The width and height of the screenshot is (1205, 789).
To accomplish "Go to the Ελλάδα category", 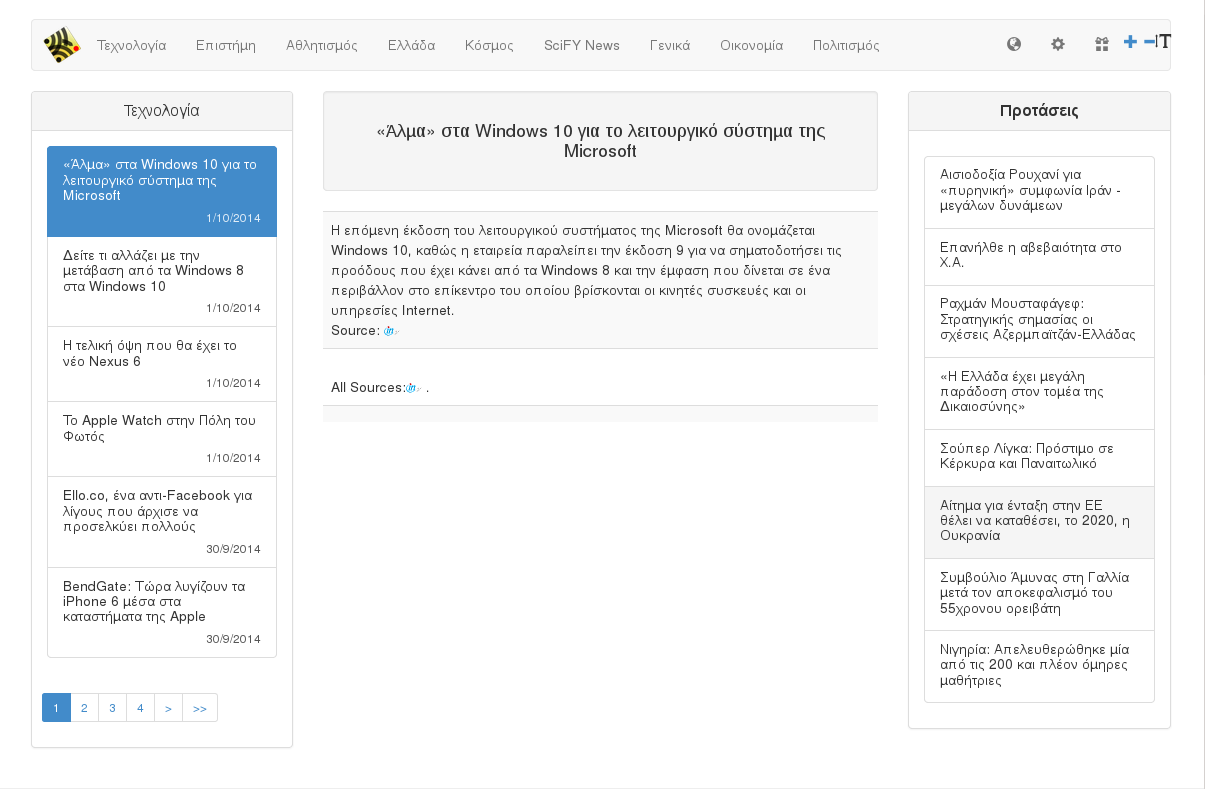I will (x=411, y=45).
